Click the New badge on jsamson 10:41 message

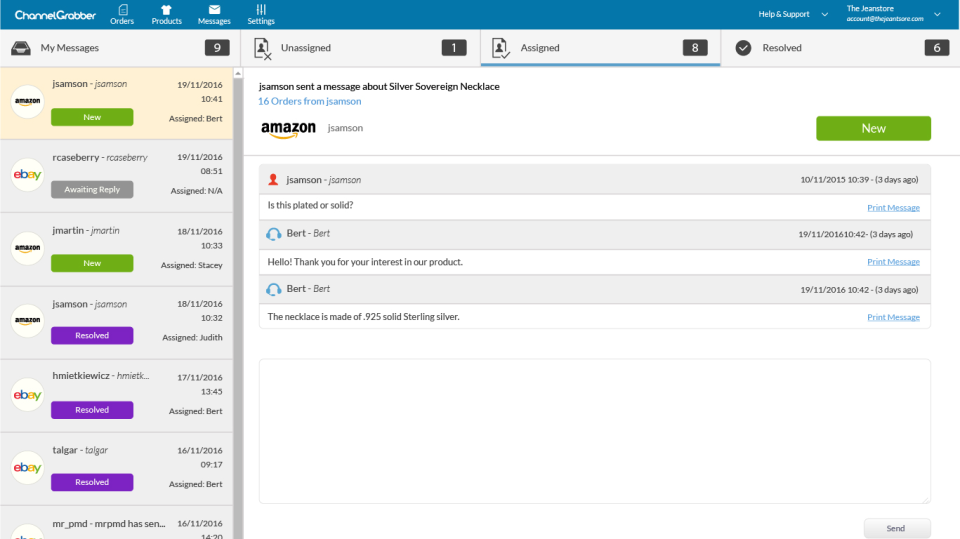coord(92,117)
